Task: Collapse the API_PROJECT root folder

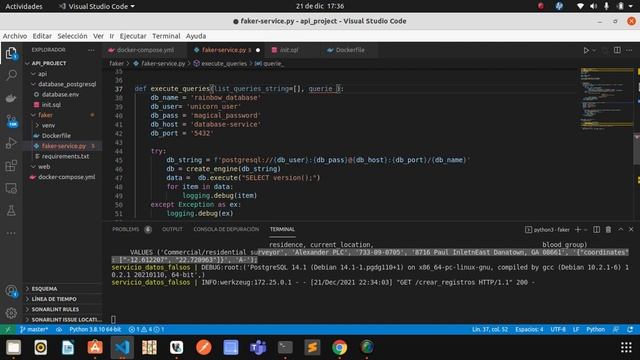Action: point(49,63)
